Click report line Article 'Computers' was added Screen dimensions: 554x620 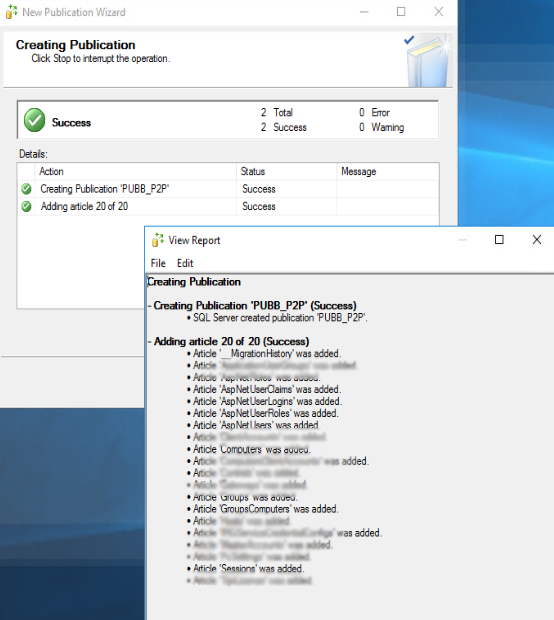(x=252, y=449)
